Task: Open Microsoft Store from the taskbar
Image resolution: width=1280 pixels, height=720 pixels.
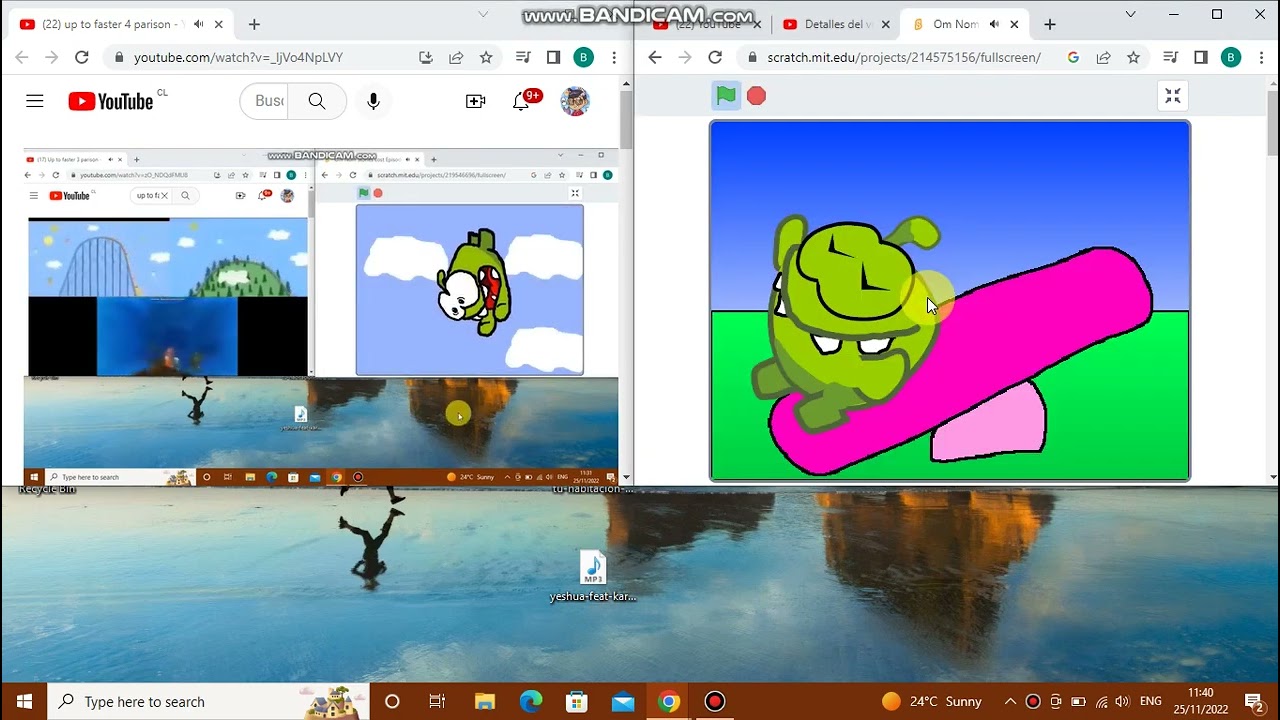Action: tap(577, 701)
